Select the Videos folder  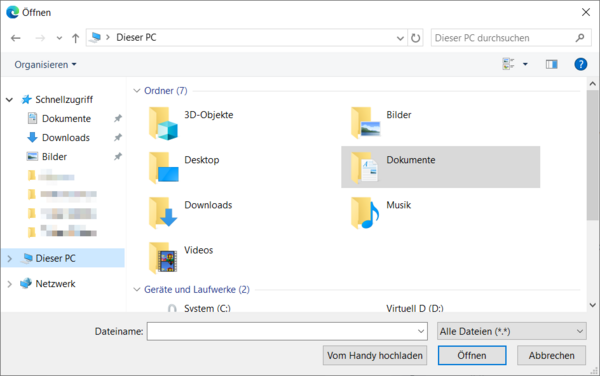pos(181,258)
